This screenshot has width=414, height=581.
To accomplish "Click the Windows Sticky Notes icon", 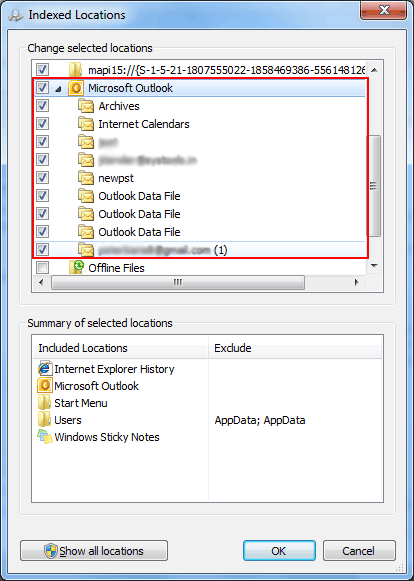I will (x=44, y=437).
